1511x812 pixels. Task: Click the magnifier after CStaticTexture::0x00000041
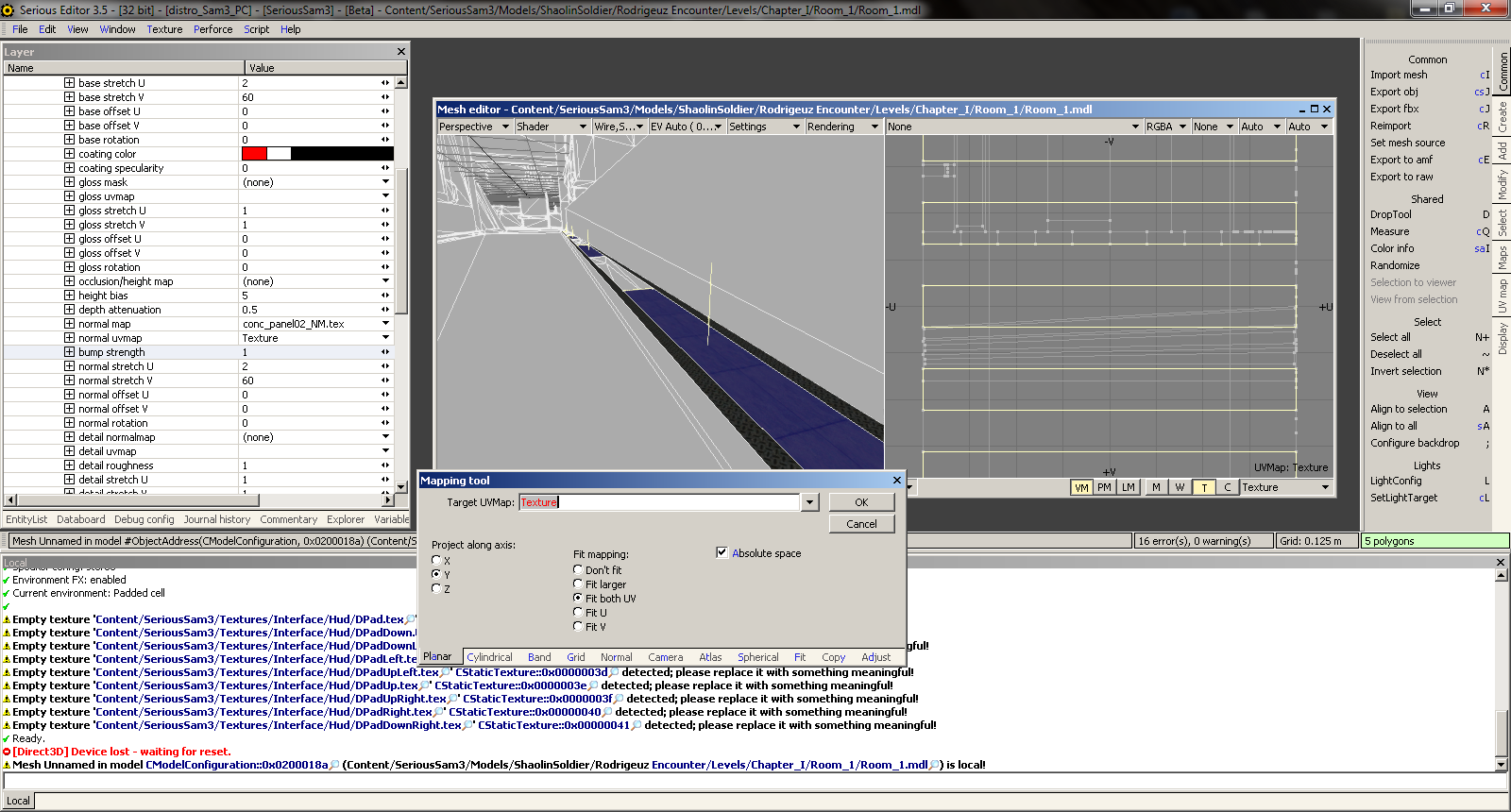pos(636,725)
